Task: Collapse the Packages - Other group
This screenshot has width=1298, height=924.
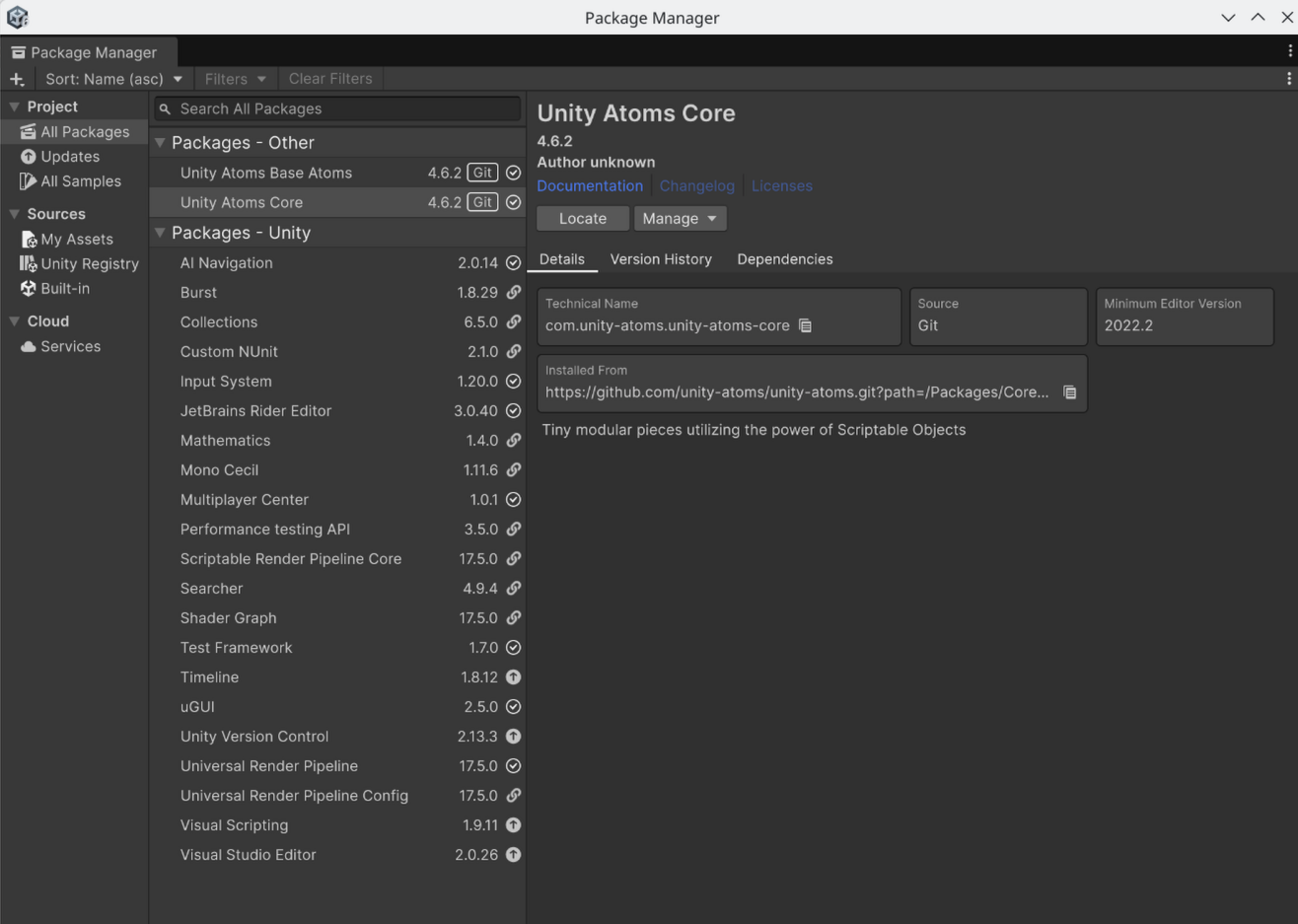Action: [159, 143]
